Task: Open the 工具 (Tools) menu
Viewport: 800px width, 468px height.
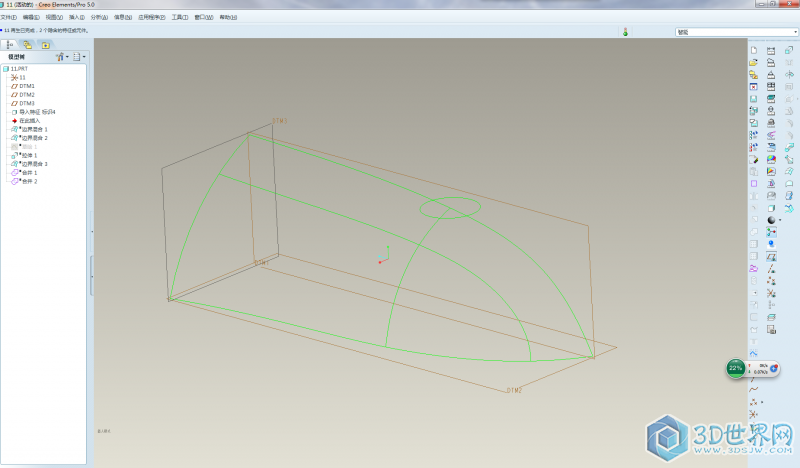Action: [x=180, y=17]
